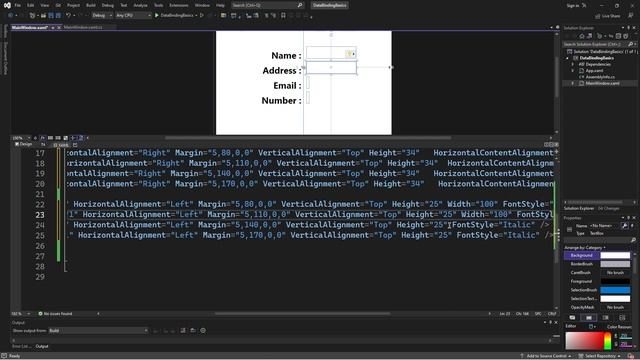Switch to the Git Changes tab
640x360 pixels.
pos(609,209)
